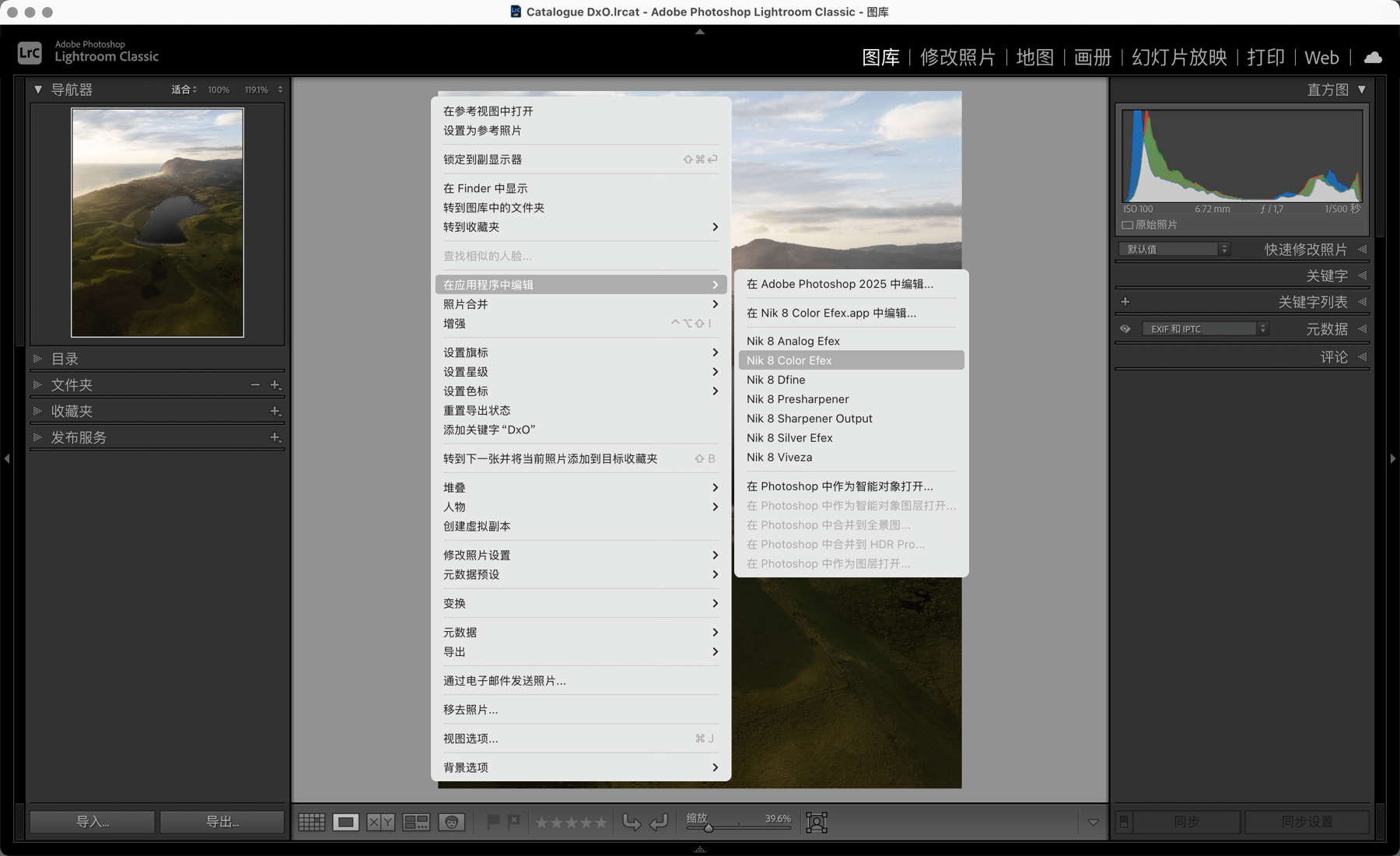
Task: Switch to the 打印 module
Action: tap(1265, 57)
